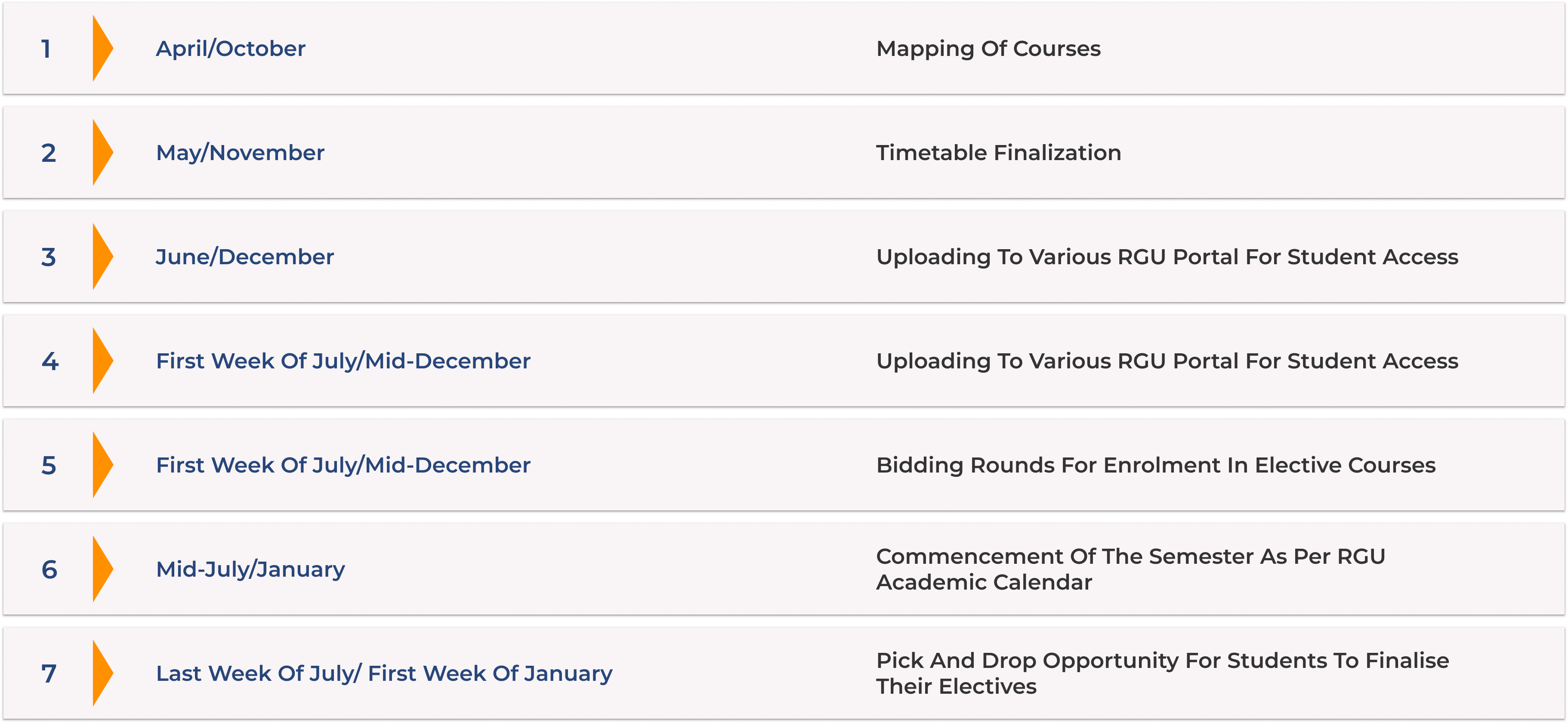The image size is (1568, 723).
Task: Select the June/December date label
Action: [245, 257]
